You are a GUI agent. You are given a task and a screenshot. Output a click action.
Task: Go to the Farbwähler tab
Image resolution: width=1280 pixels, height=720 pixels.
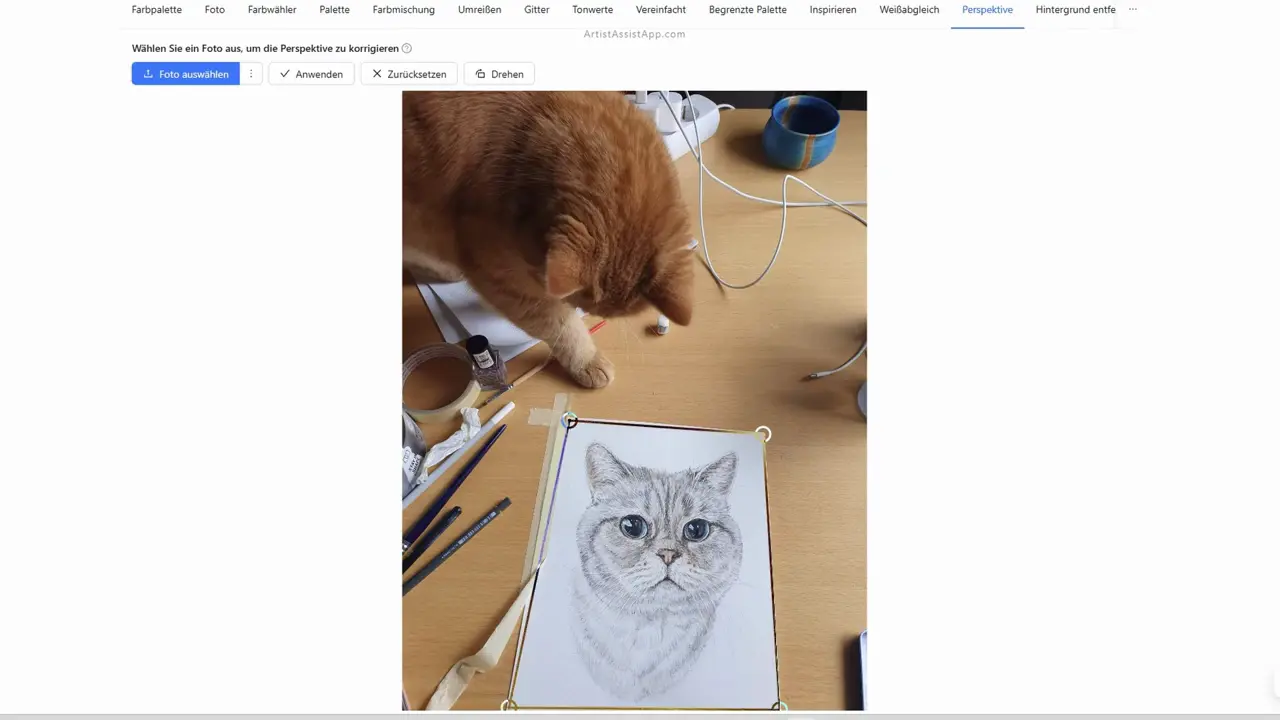272,10
